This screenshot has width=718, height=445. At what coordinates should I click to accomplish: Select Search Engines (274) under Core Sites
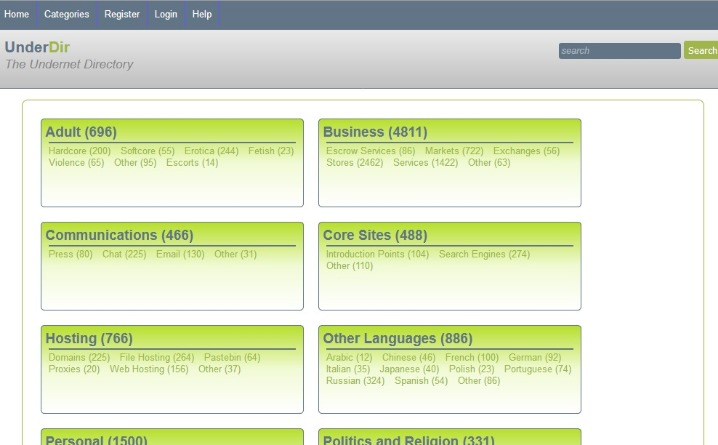[x=484, y=254]
